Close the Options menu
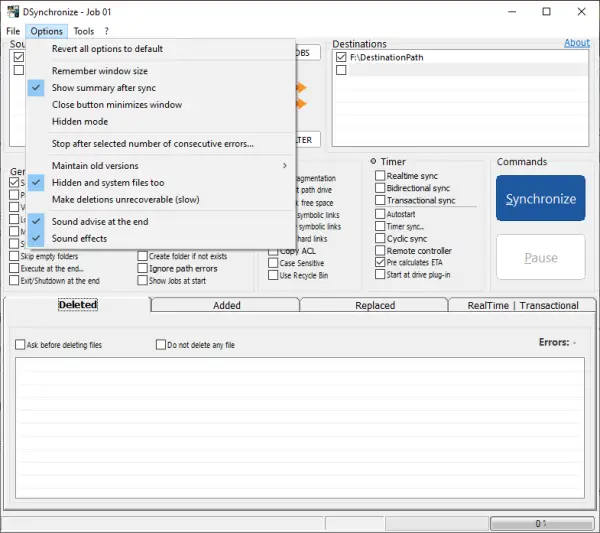The image size is (600, 533). point(46,31)
